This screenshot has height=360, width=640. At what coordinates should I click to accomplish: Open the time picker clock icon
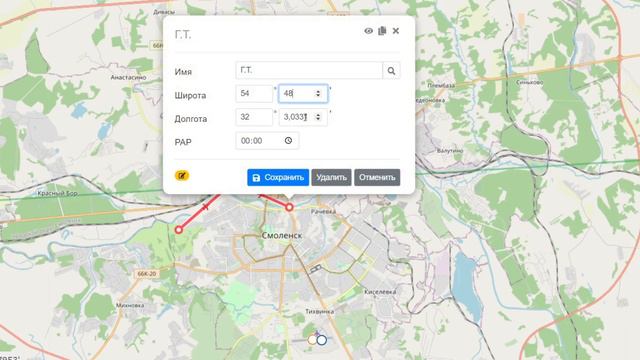tap(288, 141)
